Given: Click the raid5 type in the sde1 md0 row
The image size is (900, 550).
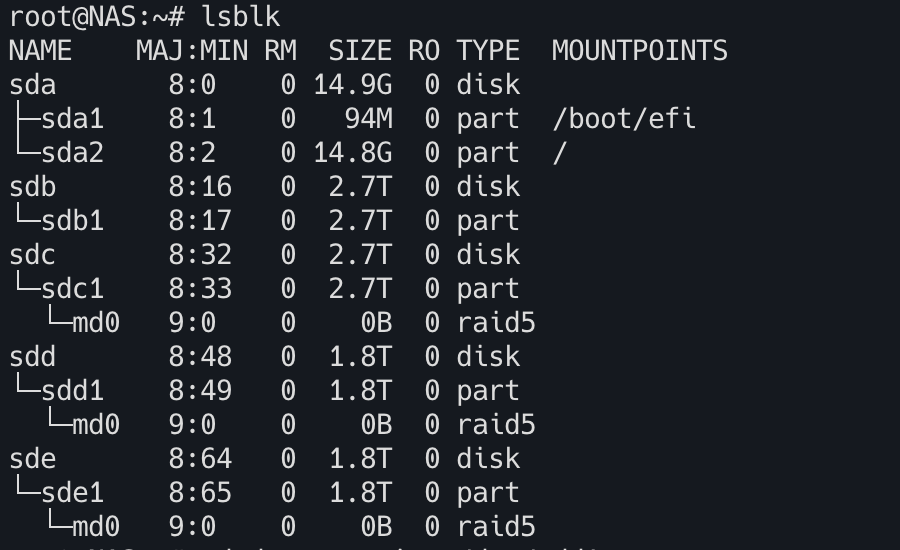Looking at the screenshot, I should tap(496, 527).
